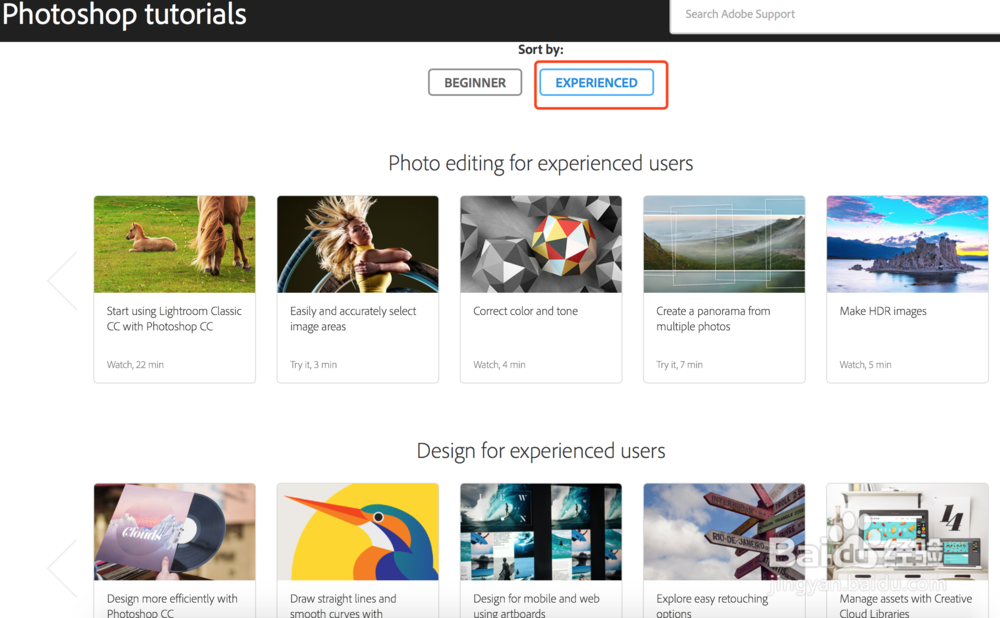
Task: Click 'Try it, 7 min' label
Action: click(x=679, y=365)
